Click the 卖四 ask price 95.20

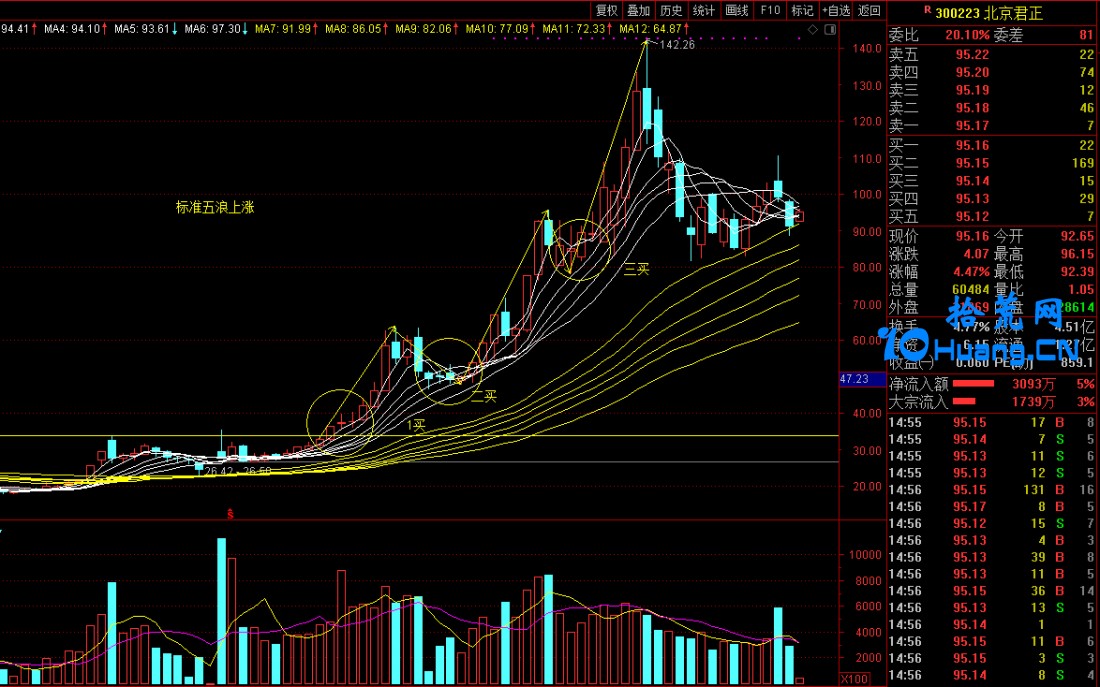coord(972,72)
